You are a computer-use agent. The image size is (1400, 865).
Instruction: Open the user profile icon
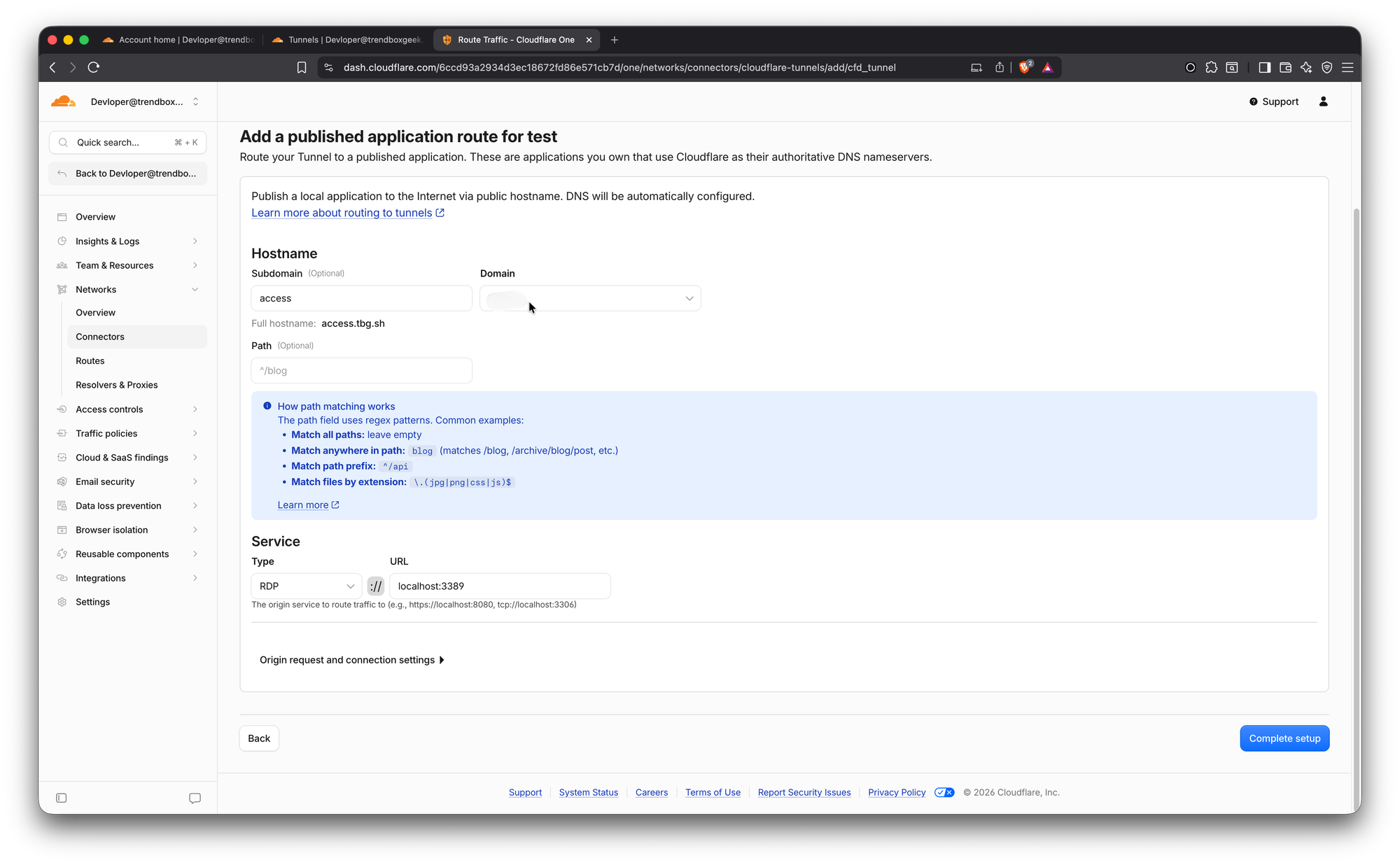(x=1323, y=101)
